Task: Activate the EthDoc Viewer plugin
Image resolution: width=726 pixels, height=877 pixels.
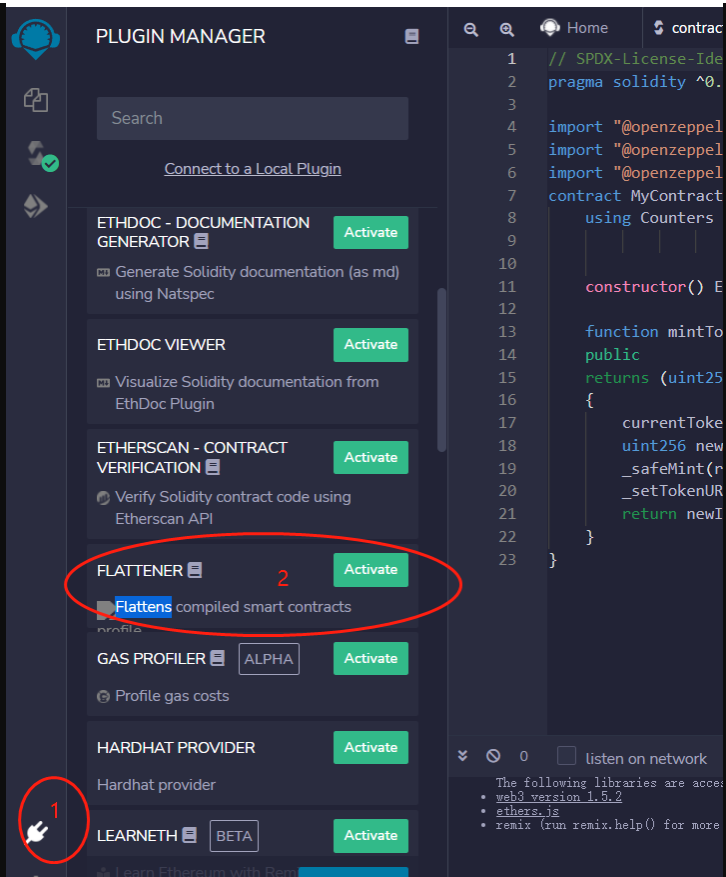Action: (371, 345)
